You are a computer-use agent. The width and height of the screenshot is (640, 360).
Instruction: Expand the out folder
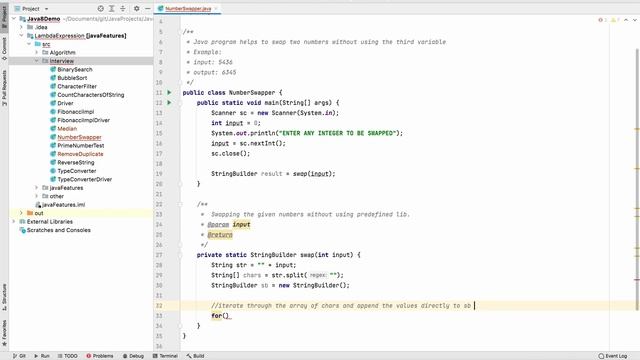coord(22,213)
